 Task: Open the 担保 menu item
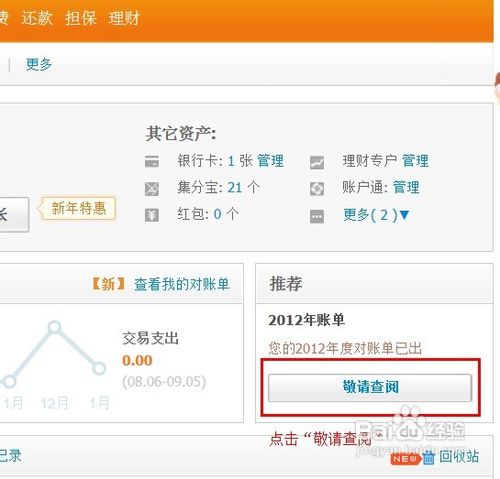[81, 17]
